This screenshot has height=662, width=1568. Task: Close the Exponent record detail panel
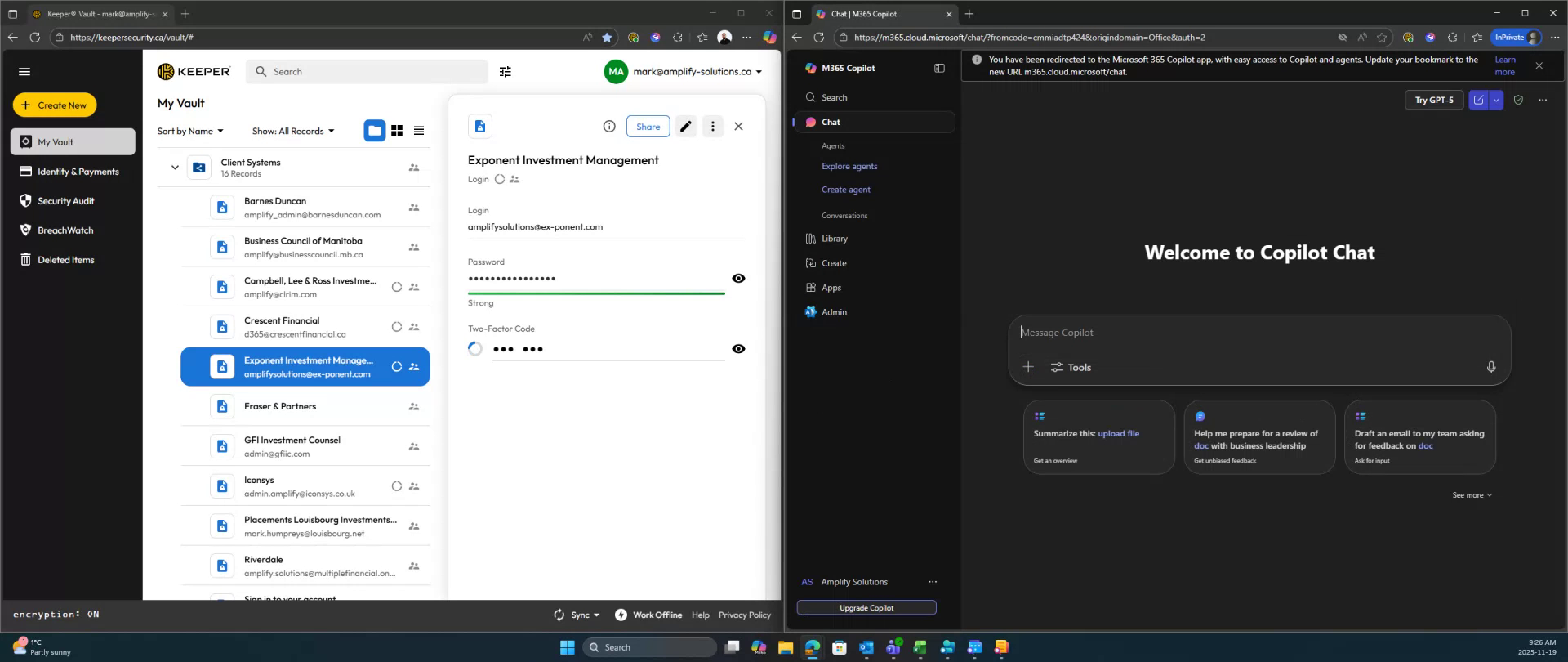click(739, 127)
